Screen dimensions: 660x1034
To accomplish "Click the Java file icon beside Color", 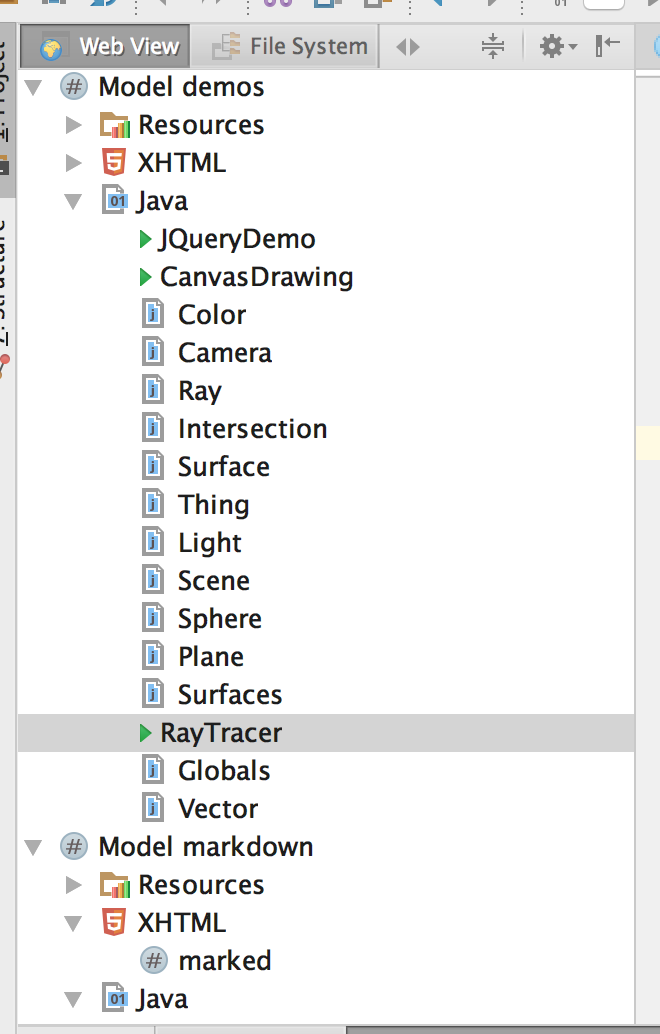I will [153, 315].
